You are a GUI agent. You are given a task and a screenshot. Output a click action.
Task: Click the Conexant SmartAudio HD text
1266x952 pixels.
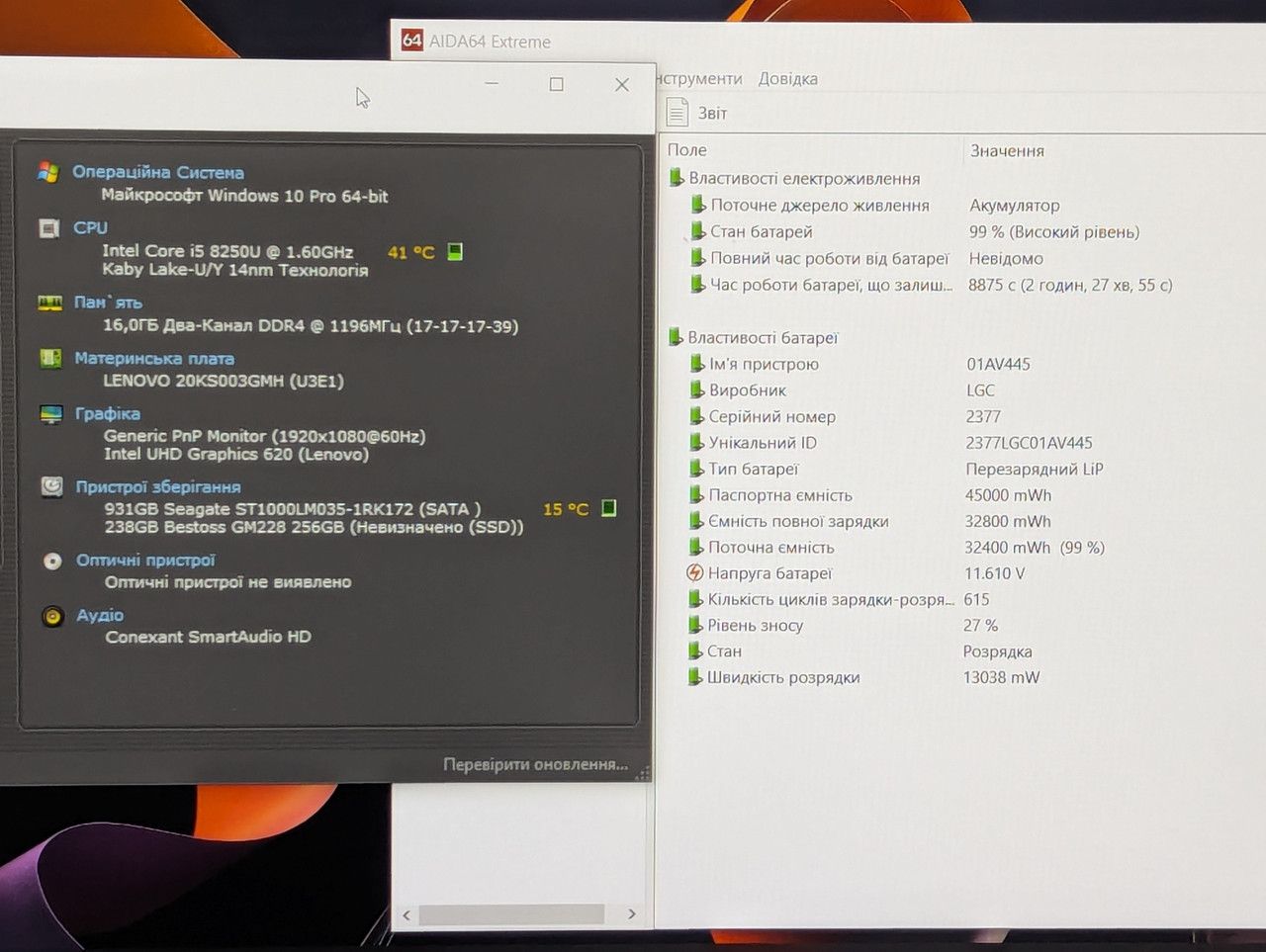tap(208, 637)
